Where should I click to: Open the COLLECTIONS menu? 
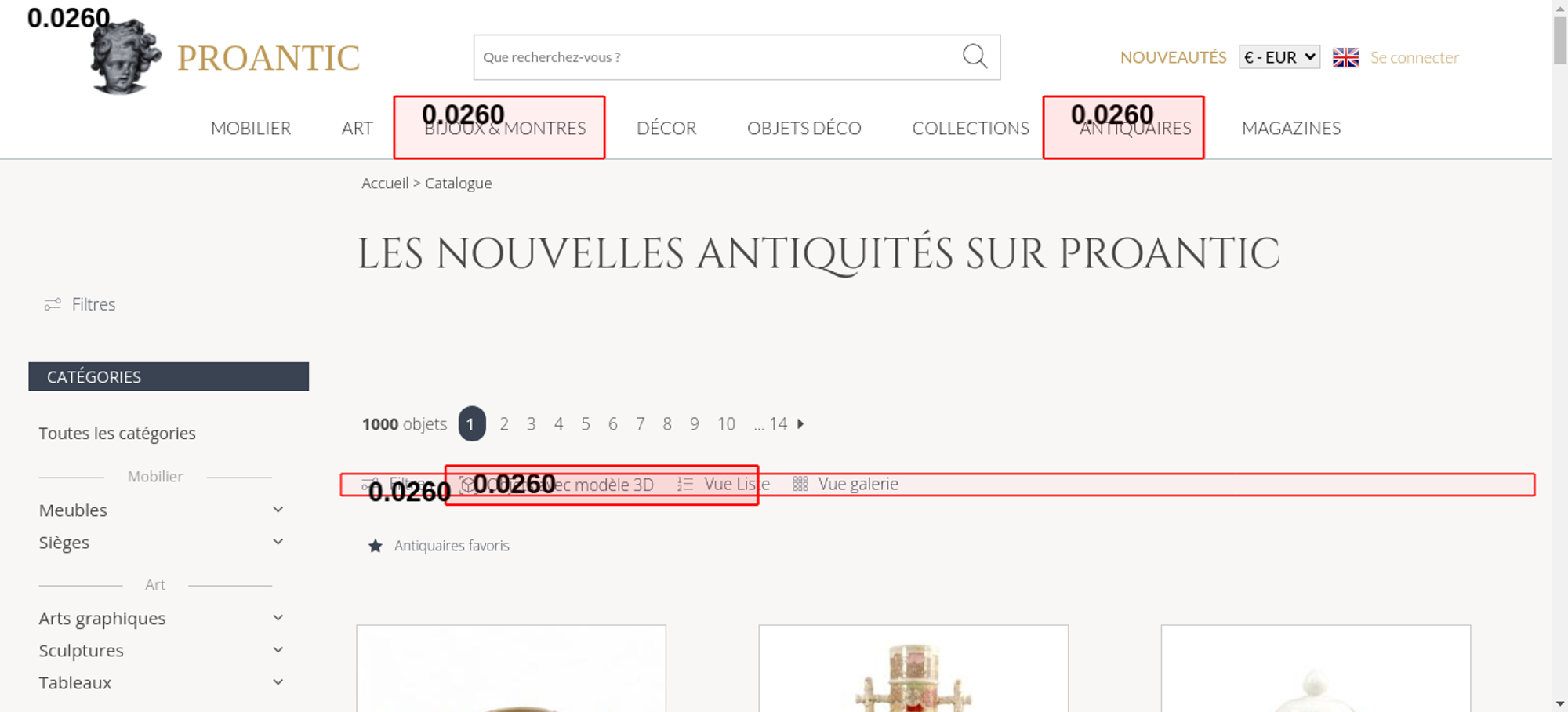970,128
